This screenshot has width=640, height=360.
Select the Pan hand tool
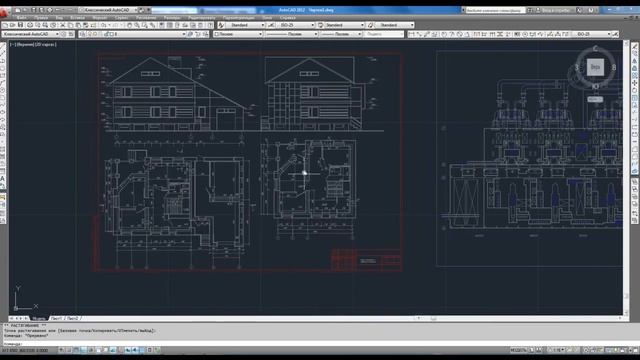click(129, 25)
